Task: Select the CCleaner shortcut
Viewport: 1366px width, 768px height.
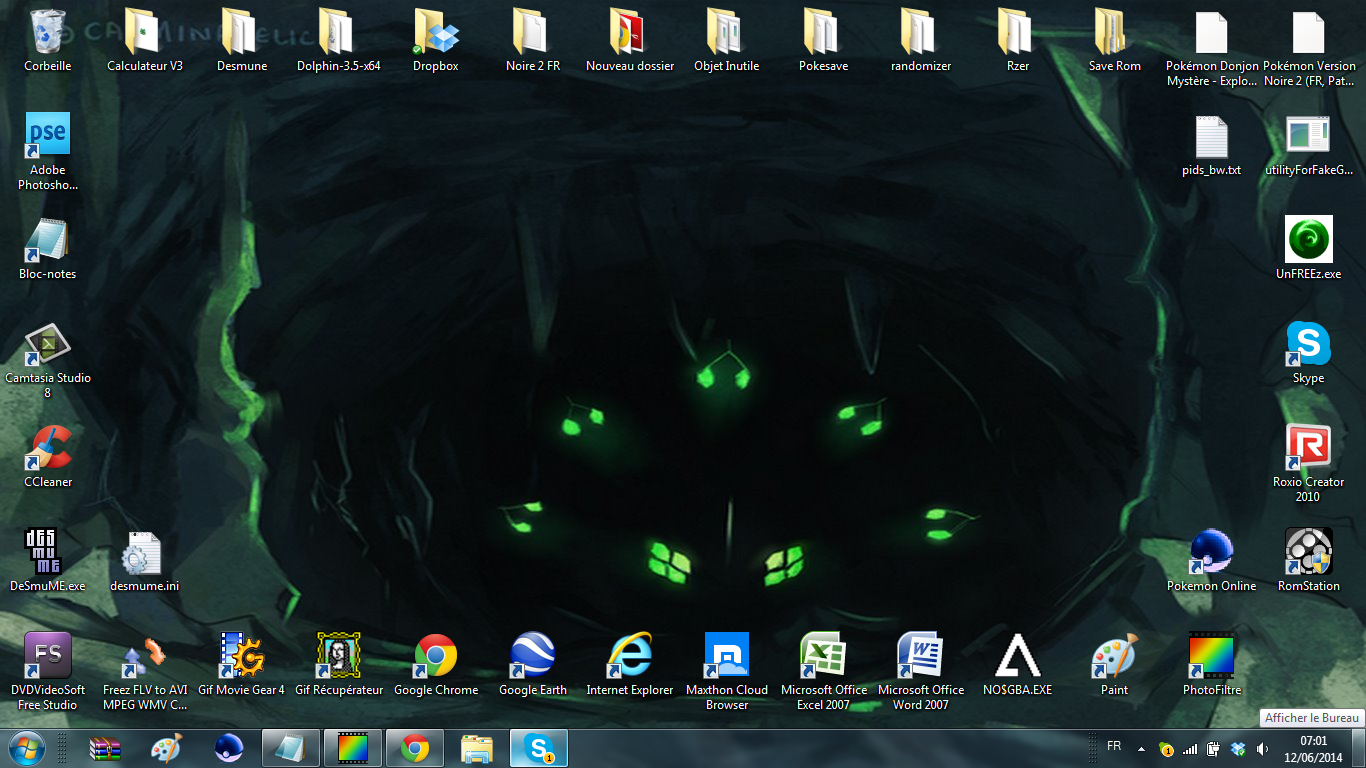Action: (48, 456)
